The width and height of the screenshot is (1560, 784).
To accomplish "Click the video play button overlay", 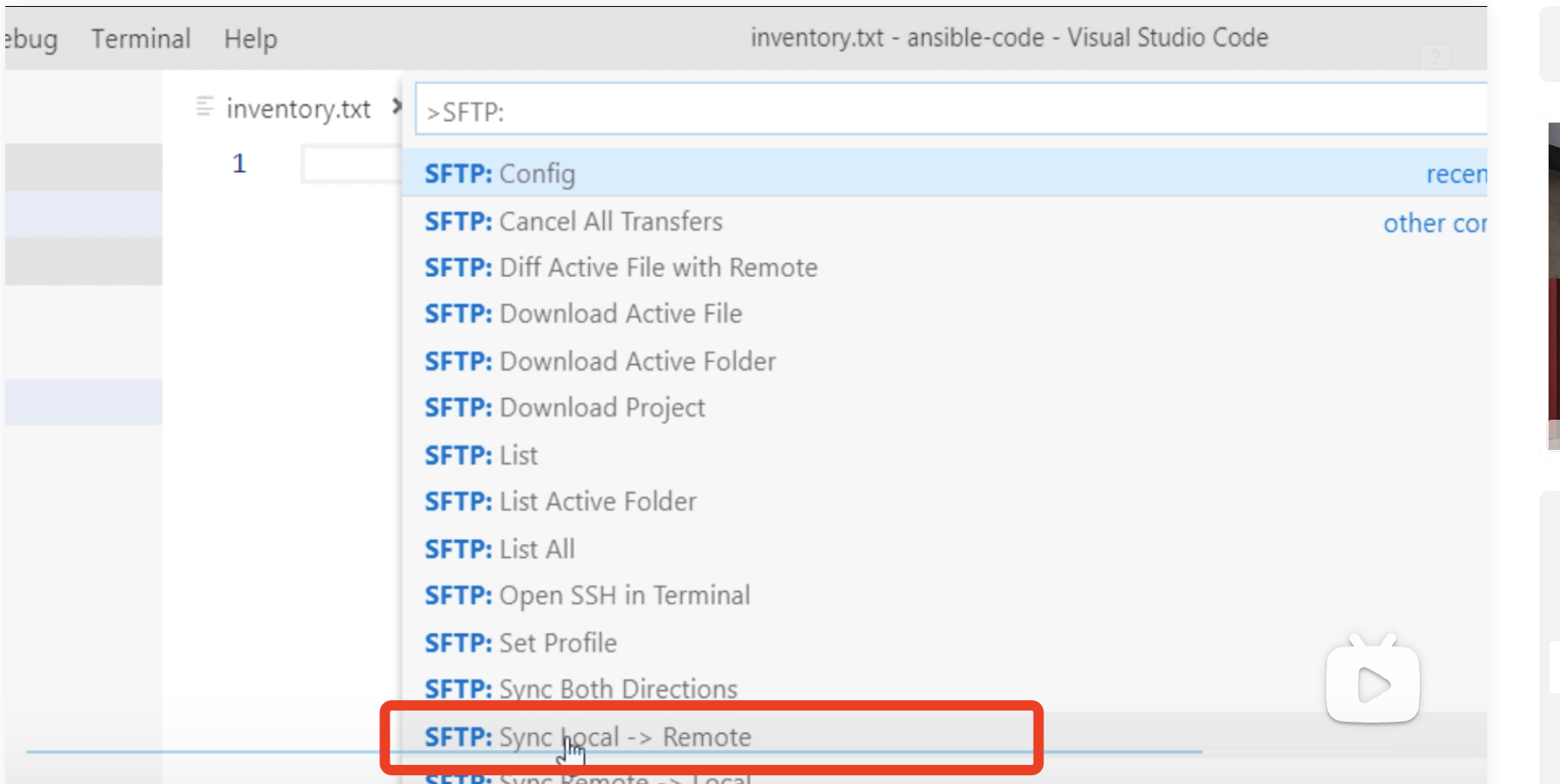I will point(1372,684).
